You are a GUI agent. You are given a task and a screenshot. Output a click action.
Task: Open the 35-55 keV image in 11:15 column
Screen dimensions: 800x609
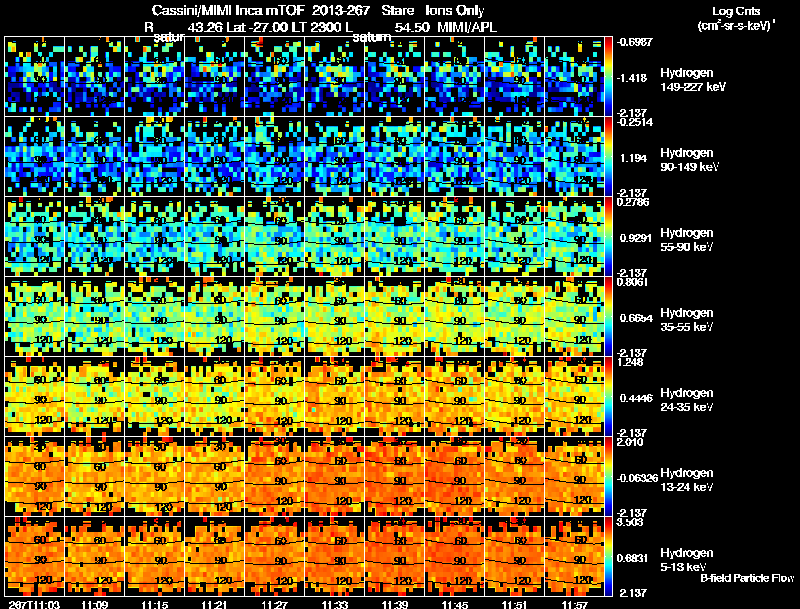click(x=155, y=316)
